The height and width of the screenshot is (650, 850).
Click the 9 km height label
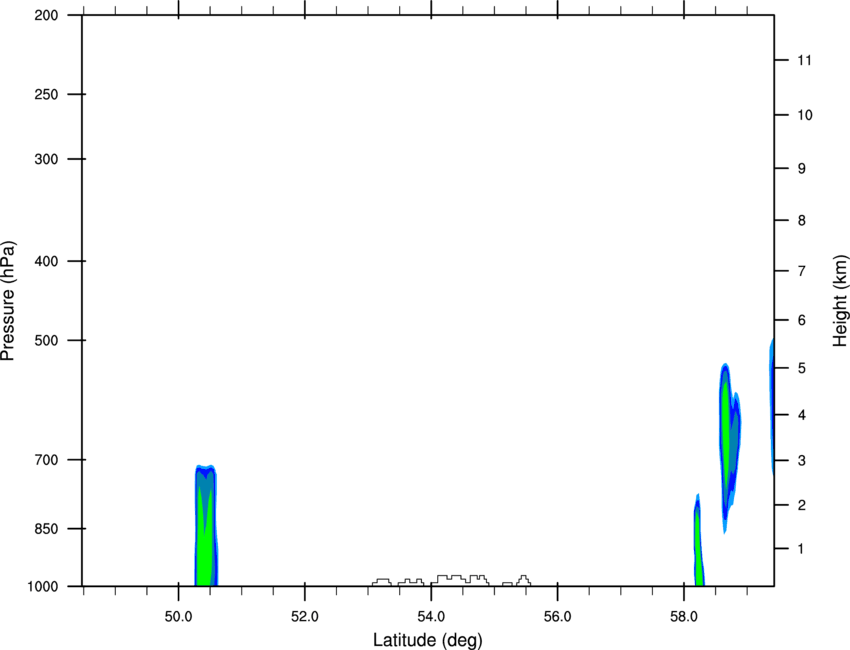(801, 169)
